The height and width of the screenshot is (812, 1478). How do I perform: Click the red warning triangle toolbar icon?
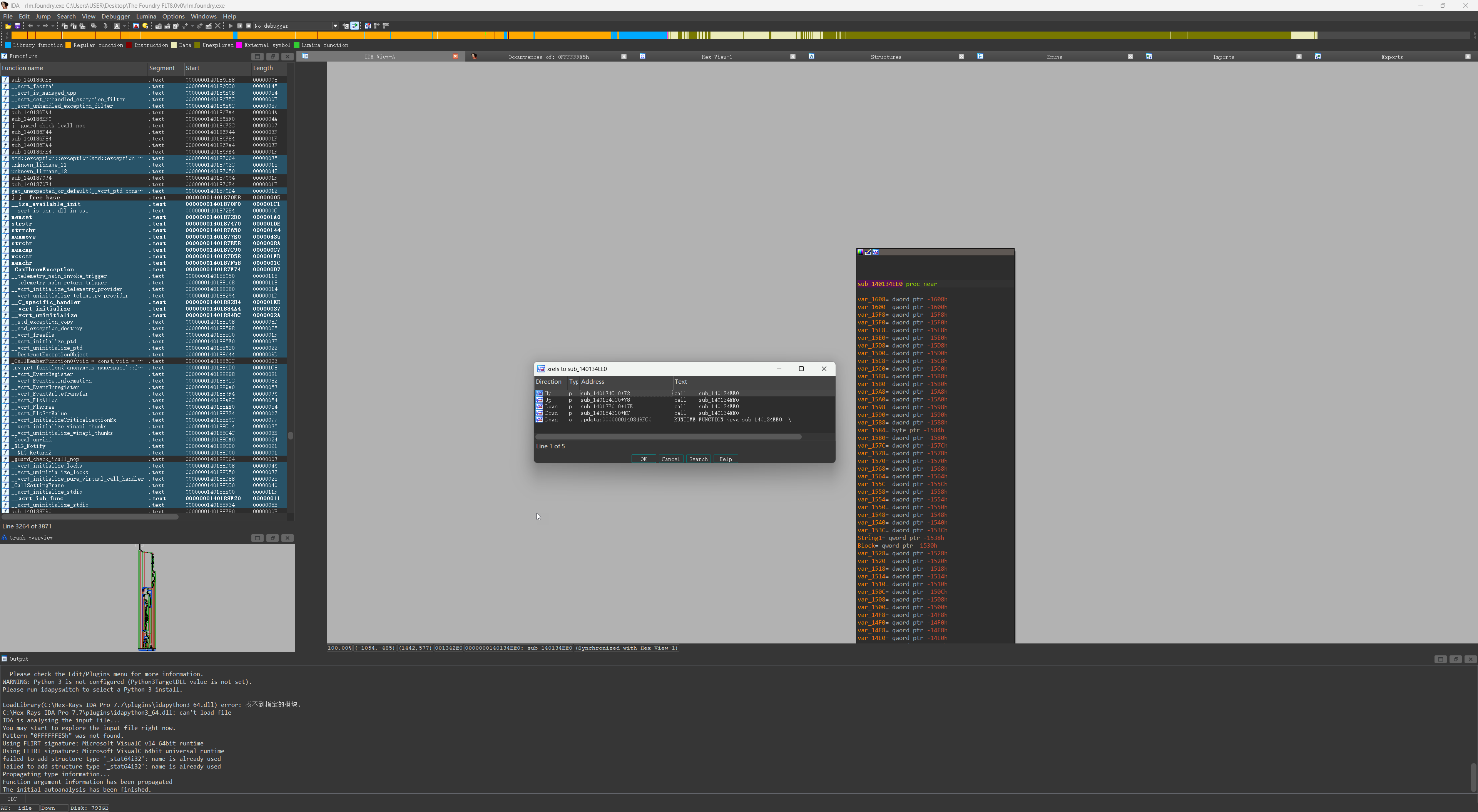tap(136, 26)
